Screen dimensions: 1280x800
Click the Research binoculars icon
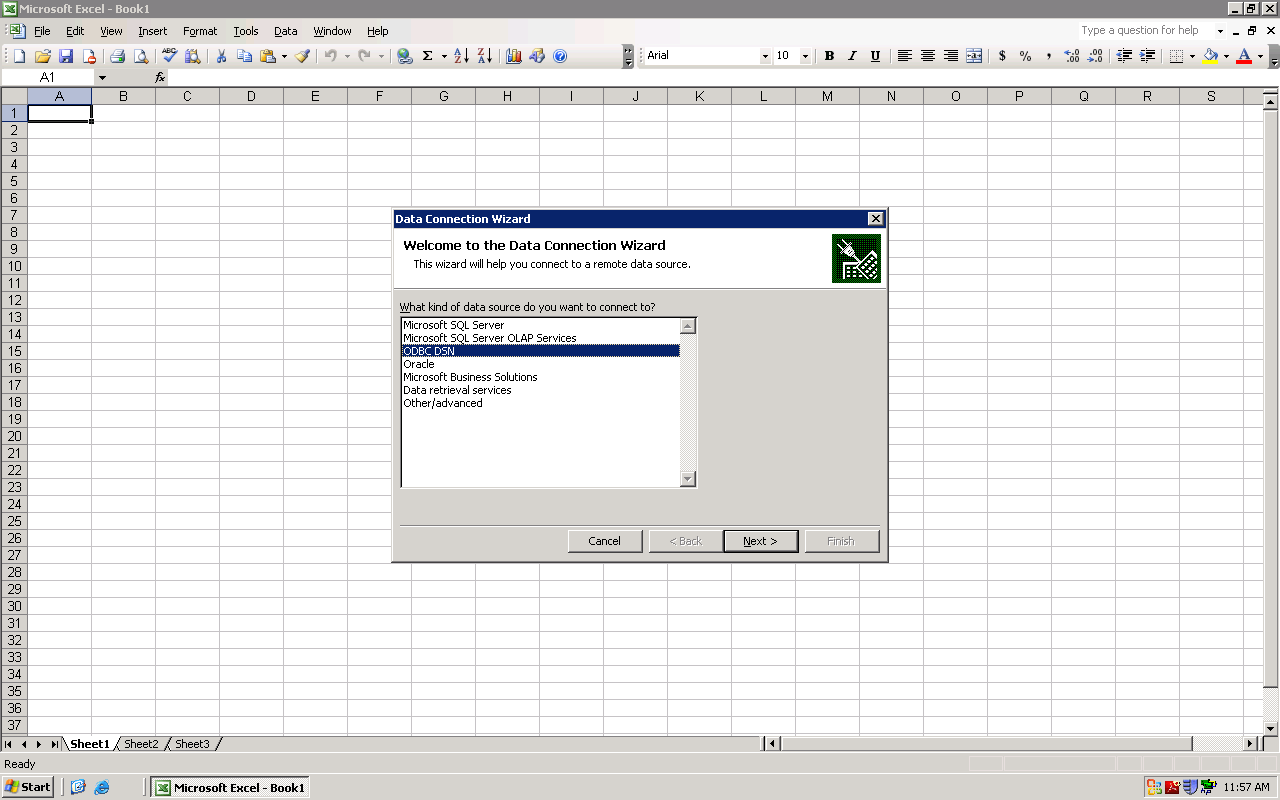pyautogui.click(x=193, y=56)
